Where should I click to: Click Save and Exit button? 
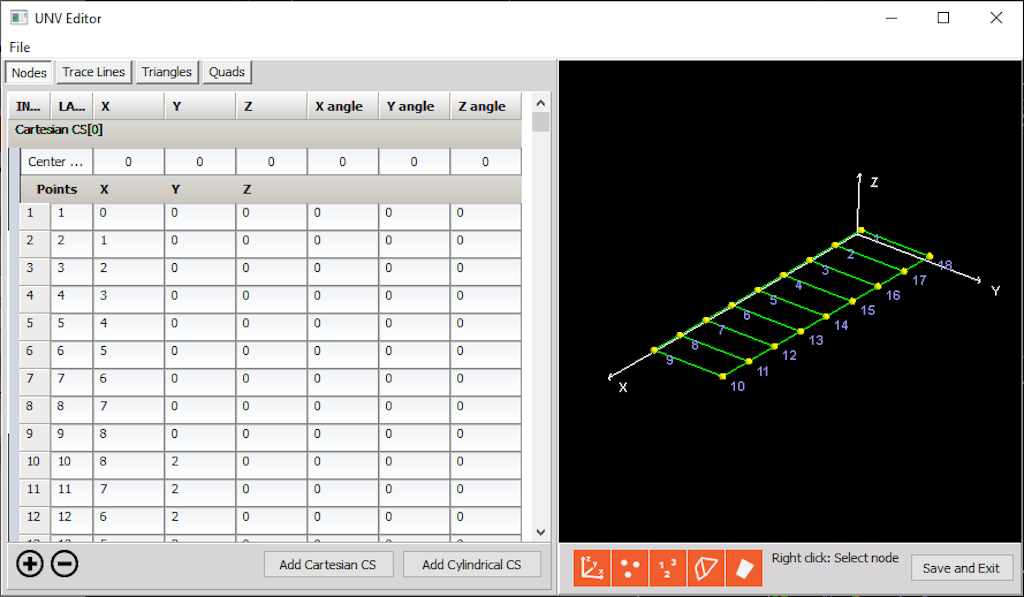pos(961,568)
